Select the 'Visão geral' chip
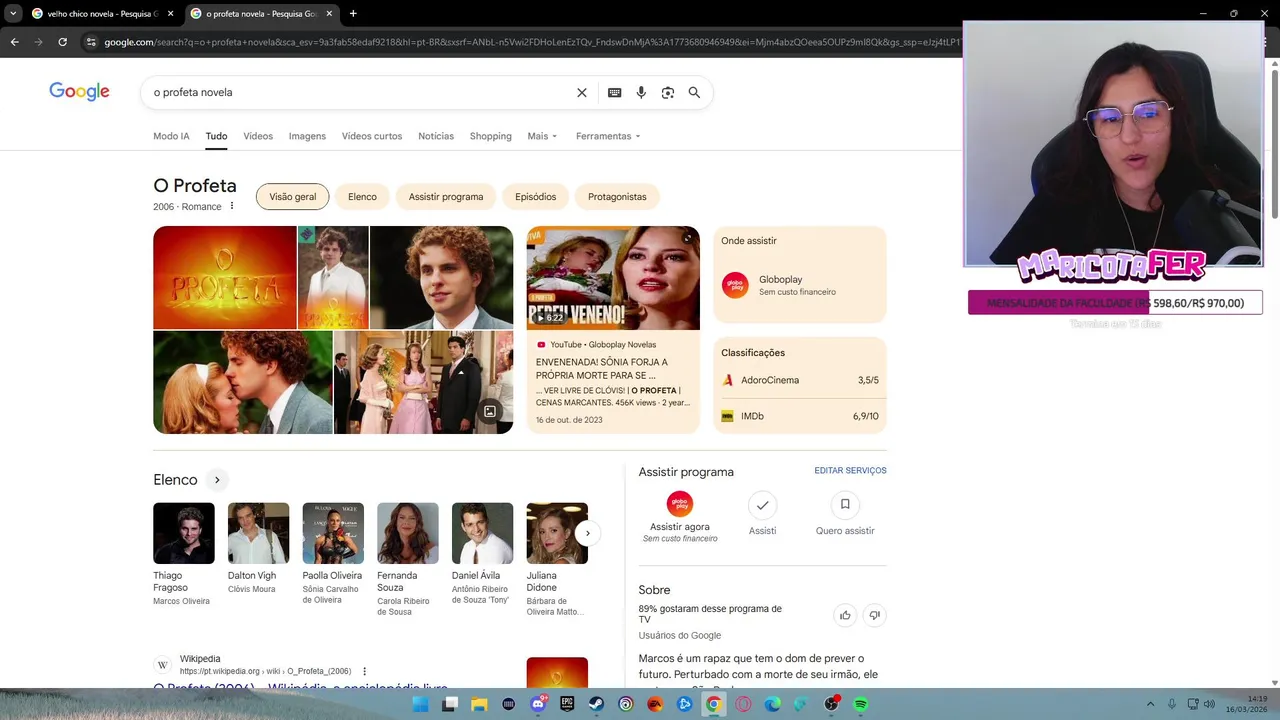The width and height of the screenshot is (1280, 720). coord(292,197)
